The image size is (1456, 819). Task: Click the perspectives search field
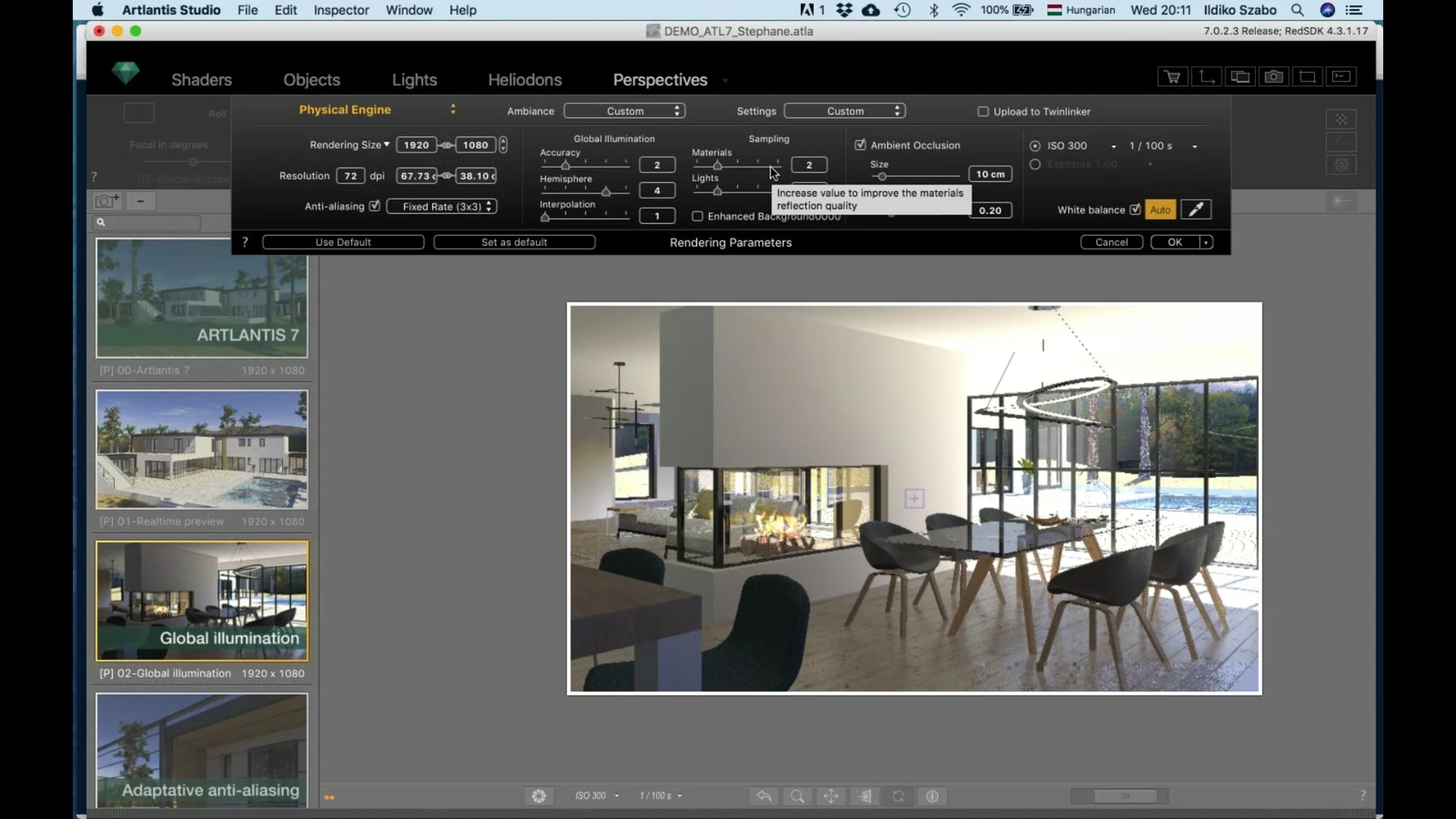147,223
